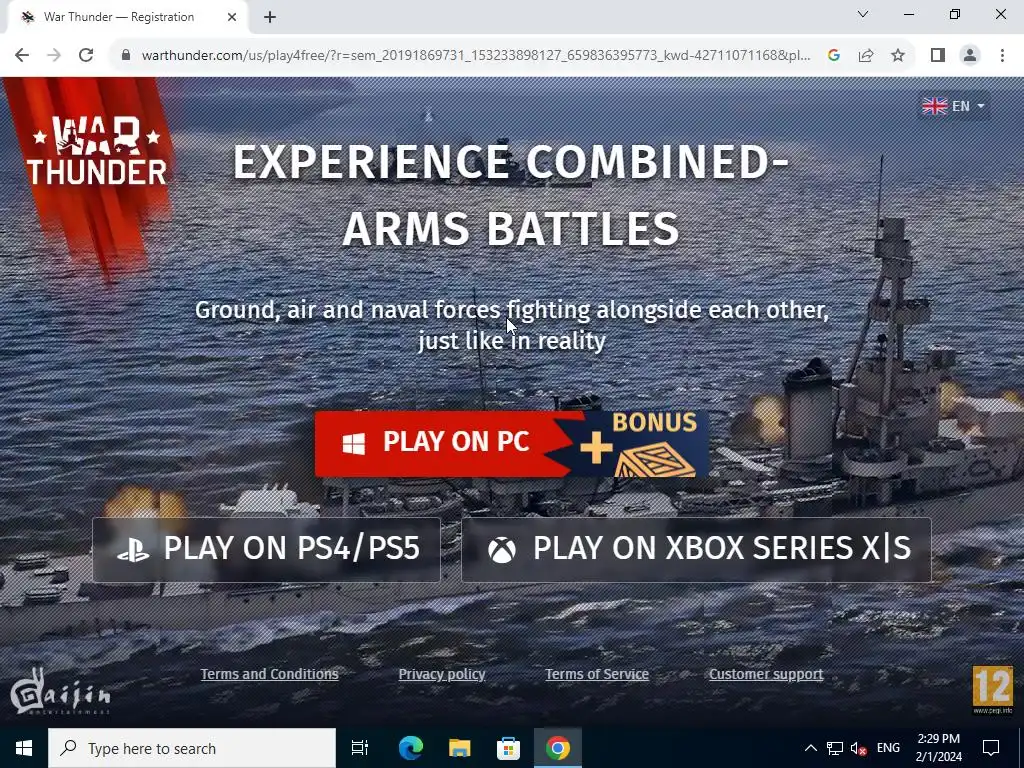This screenshot has height=768, width=1024.
Task: Open the Chrome profile avatar
Action: 970,55
